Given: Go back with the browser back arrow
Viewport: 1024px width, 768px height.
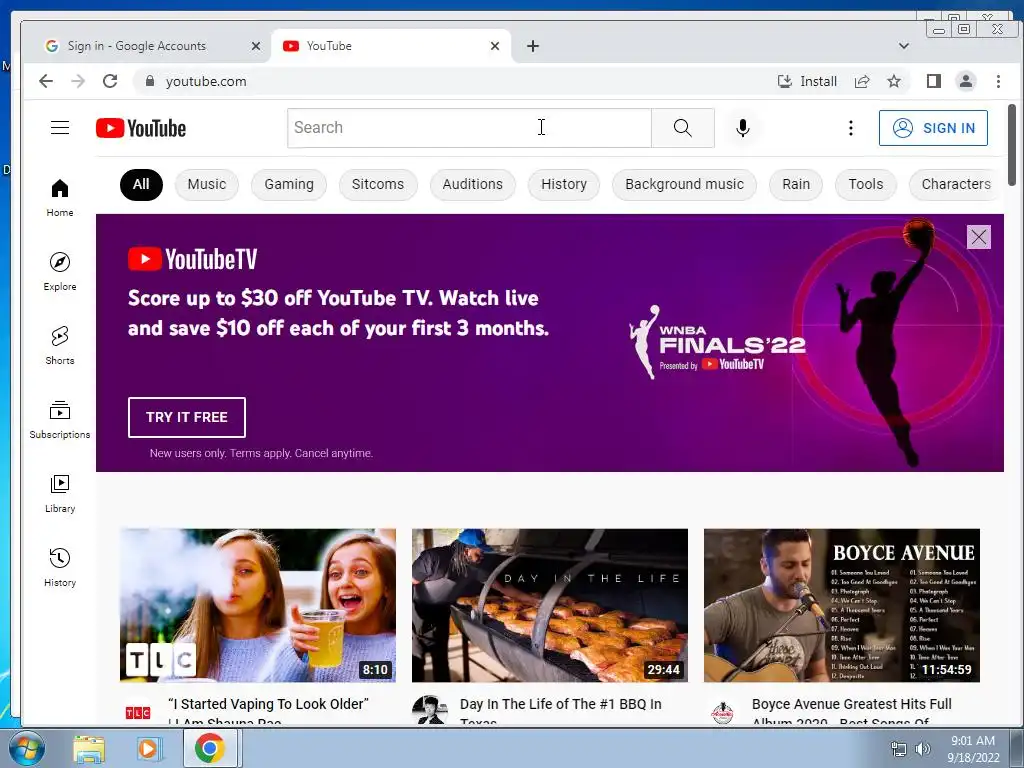Looking at the screenshot, I should 46,81.
